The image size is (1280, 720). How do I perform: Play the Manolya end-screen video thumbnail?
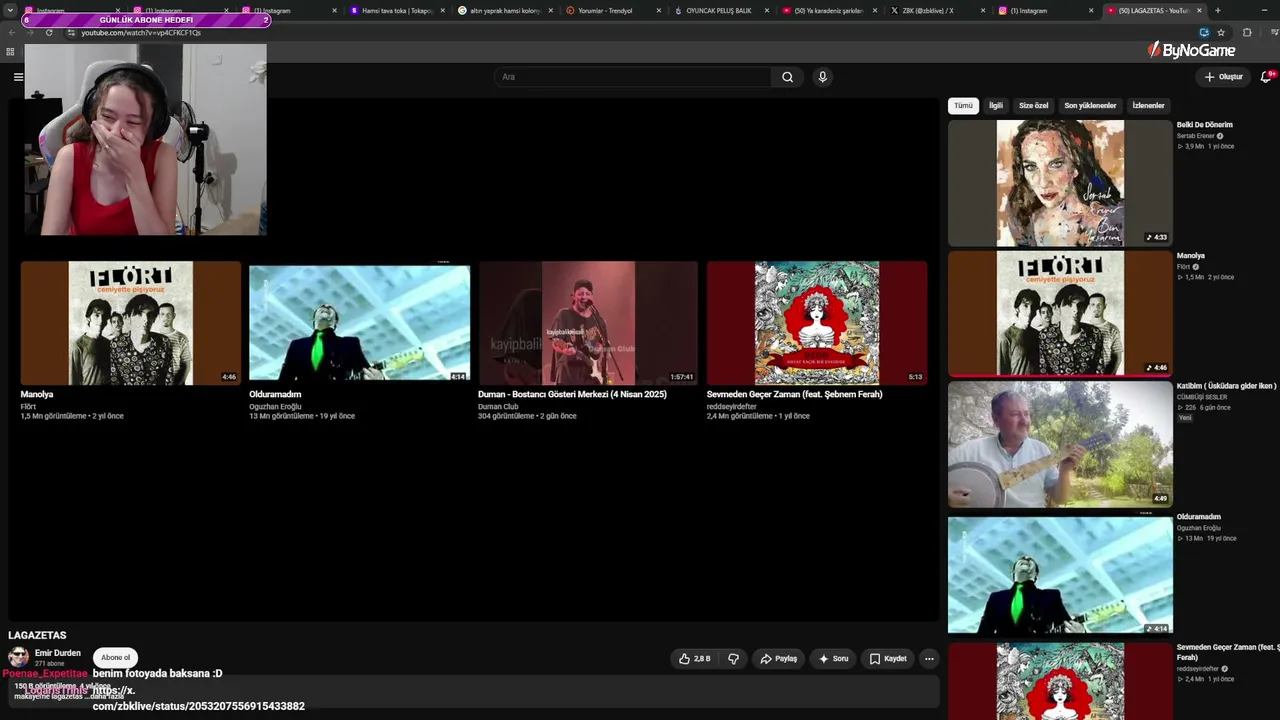click(131, 323)
